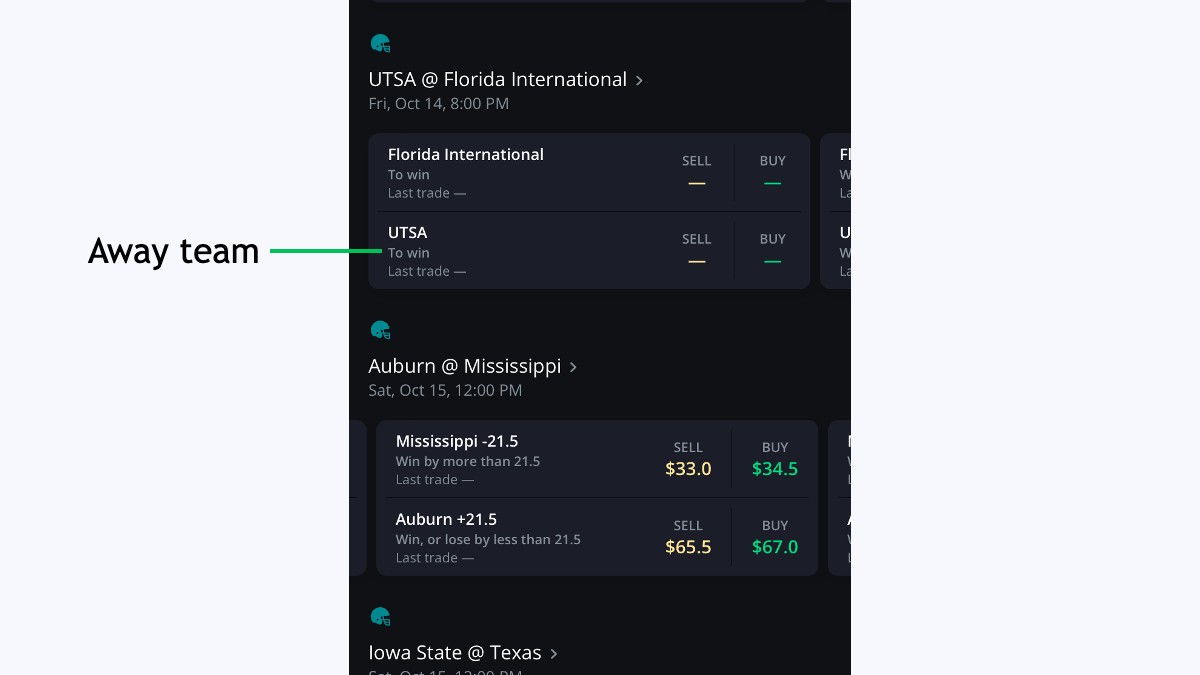Expand Iowa State @ Texas chevron
1200x675 pixels.
[x=554, y=654]
